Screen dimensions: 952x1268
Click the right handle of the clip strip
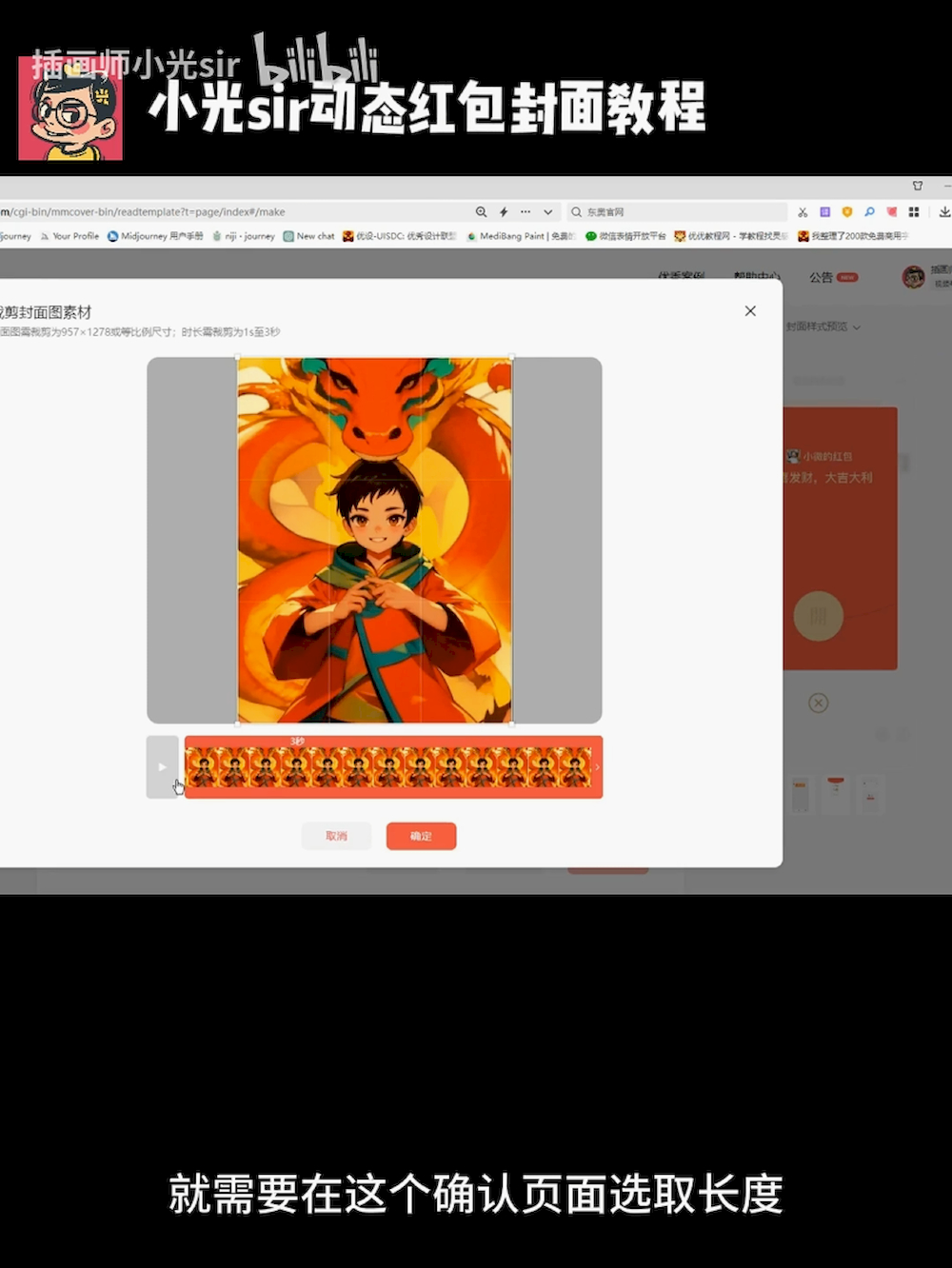[597, 767]
